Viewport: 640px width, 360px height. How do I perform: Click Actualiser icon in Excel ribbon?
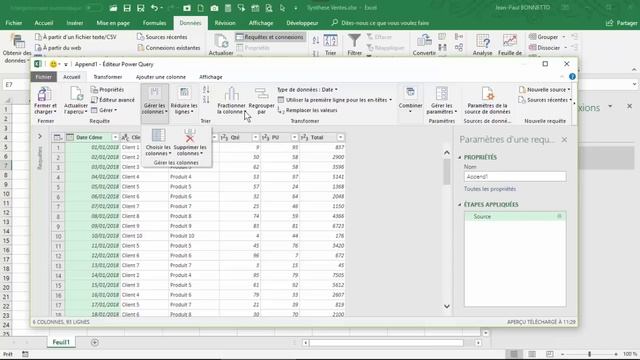tap(221, 41)
